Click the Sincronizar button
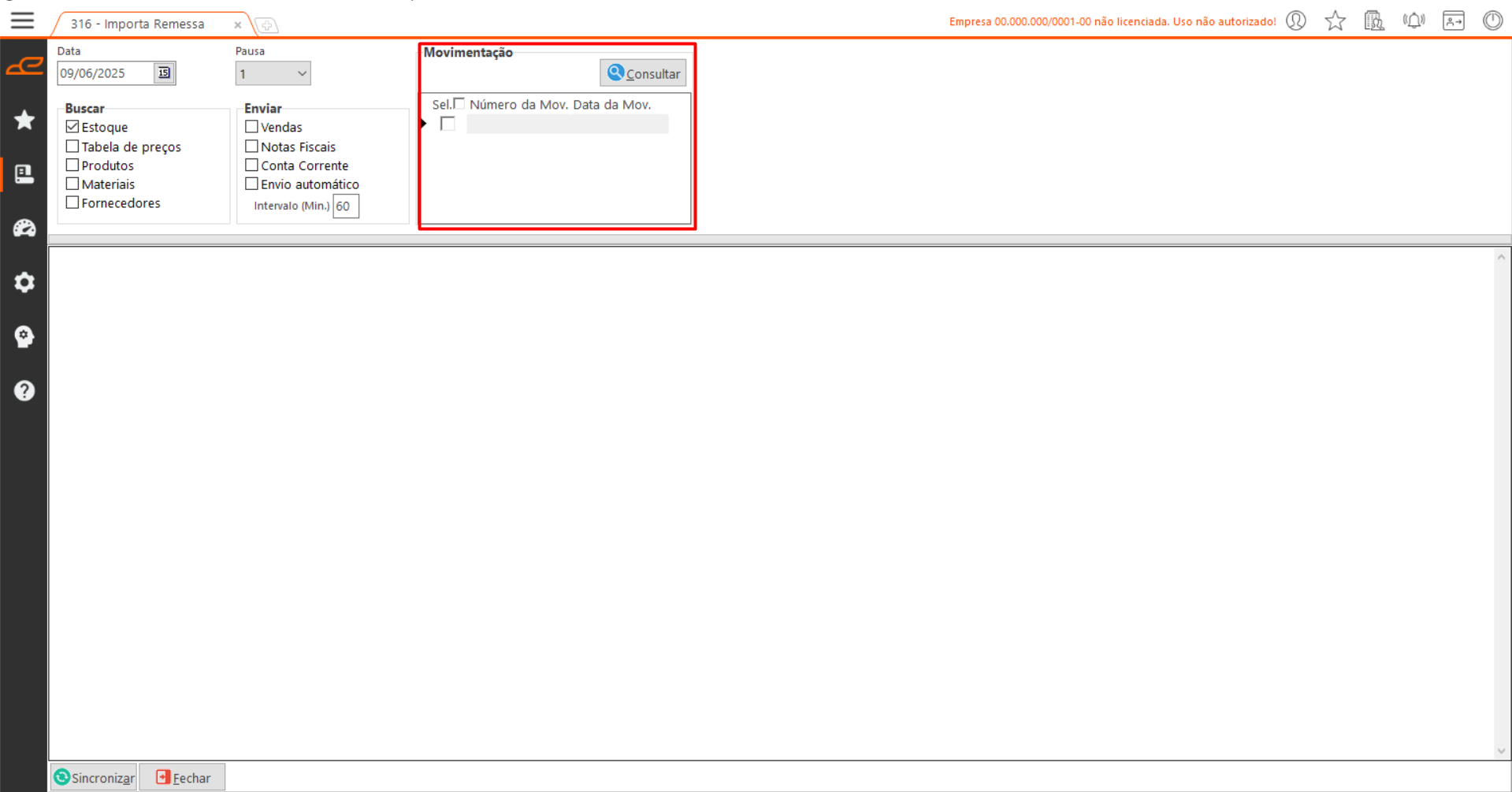Image resolution: width=1512 pixels, height=792 pixels. tap(94, 778)
